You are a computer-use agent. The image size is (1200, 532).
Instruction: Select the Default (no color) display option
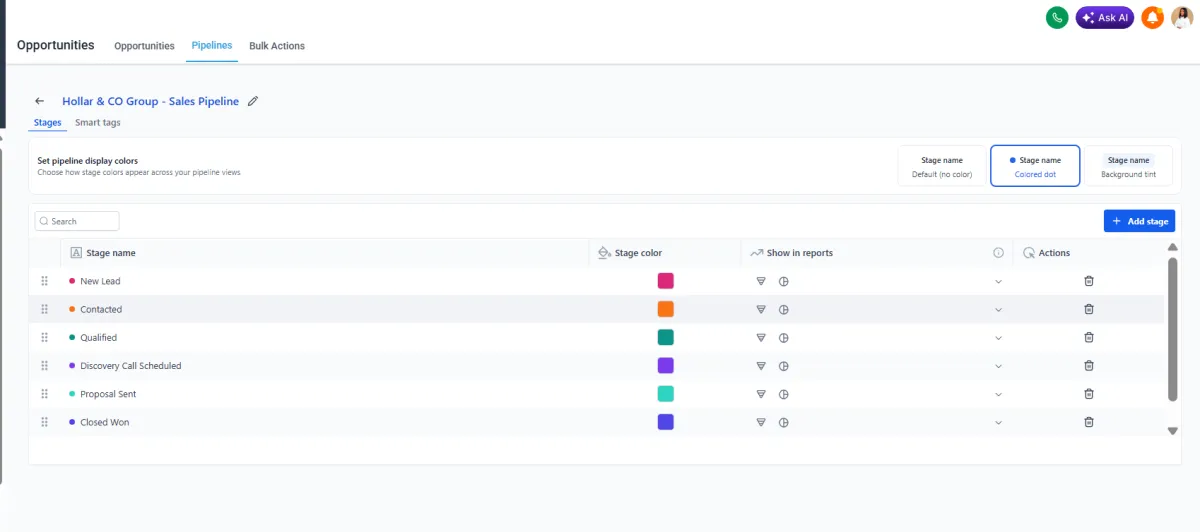click(x=942, y=166)
